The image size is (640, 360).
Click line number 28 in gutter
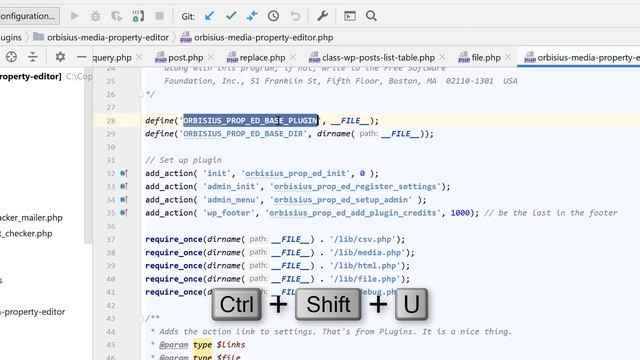pos(111,121)
